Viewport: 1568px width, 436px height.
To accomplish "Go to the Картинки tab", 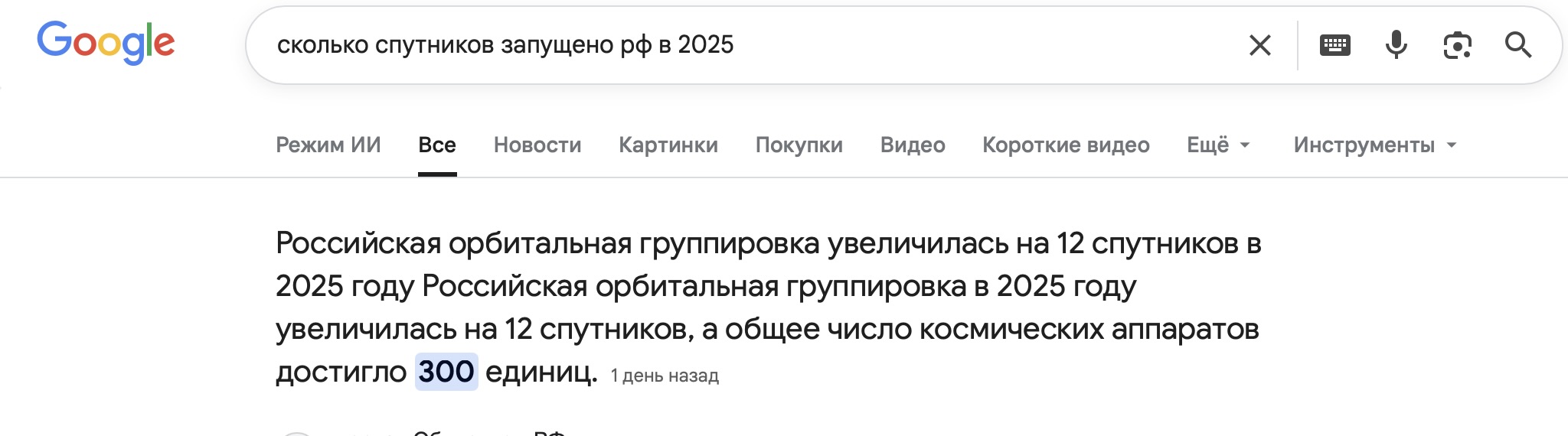I will coord(668,145).
